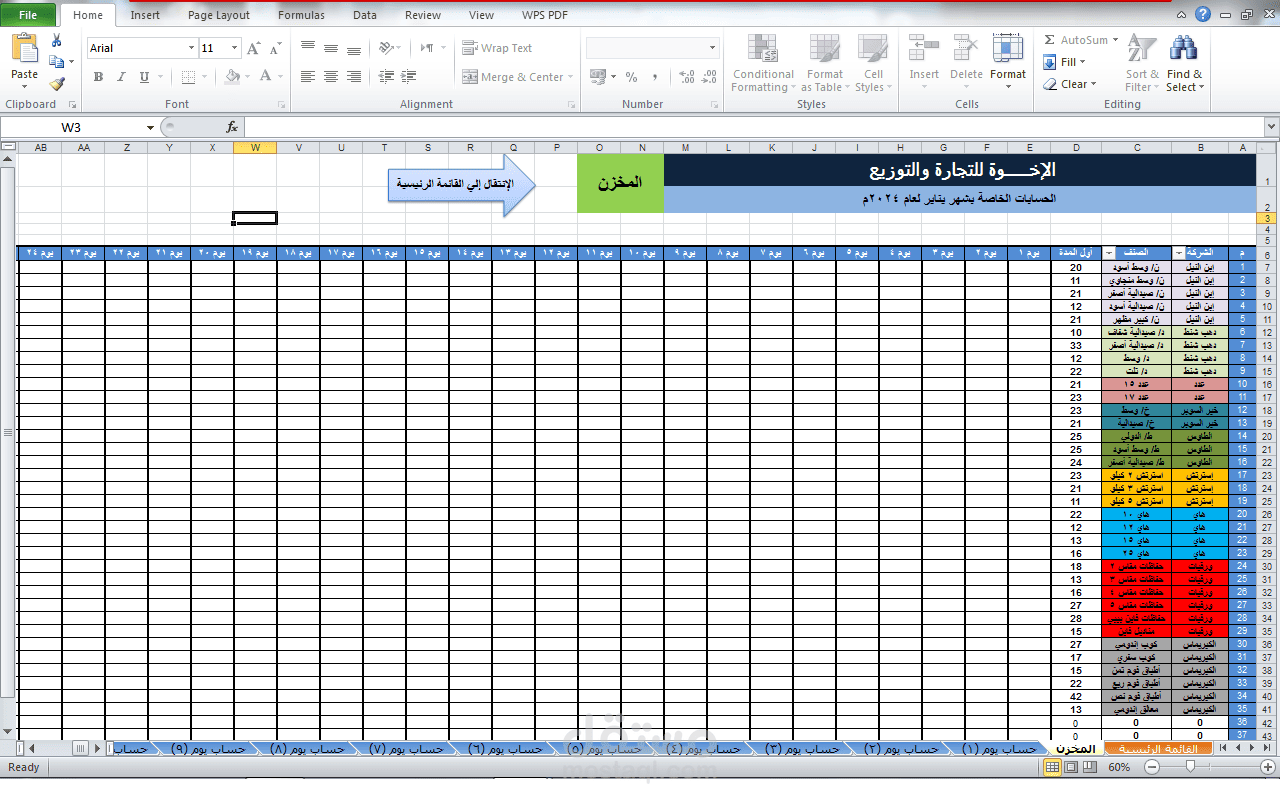This screenshot has width=1280, height=800.
Task: Toggle Bold formatting in Font group
Action: click(98, 77)
